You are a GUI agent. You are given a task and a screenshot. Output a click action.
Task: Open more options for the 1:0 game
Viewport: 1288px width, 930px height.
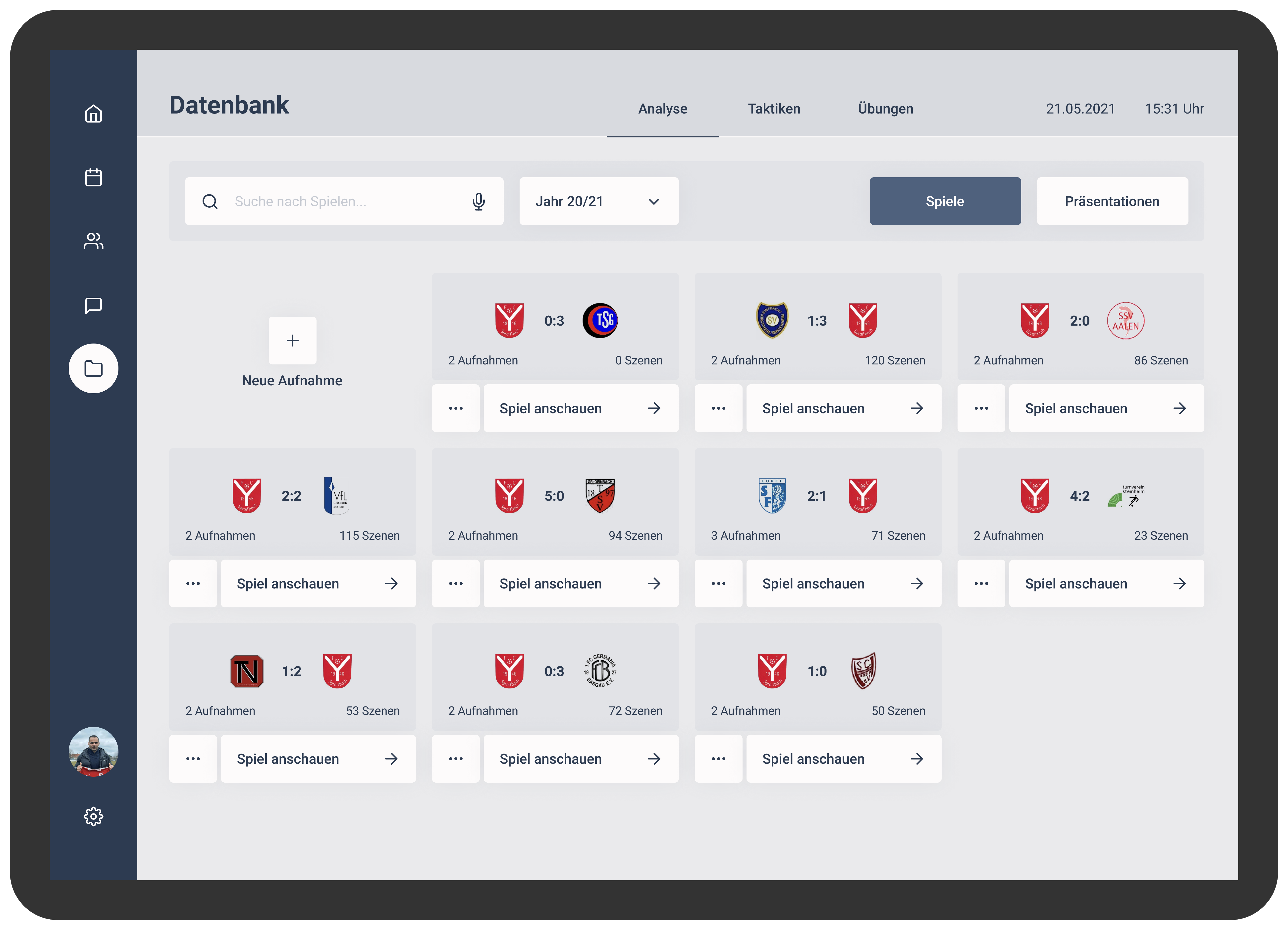718,758
